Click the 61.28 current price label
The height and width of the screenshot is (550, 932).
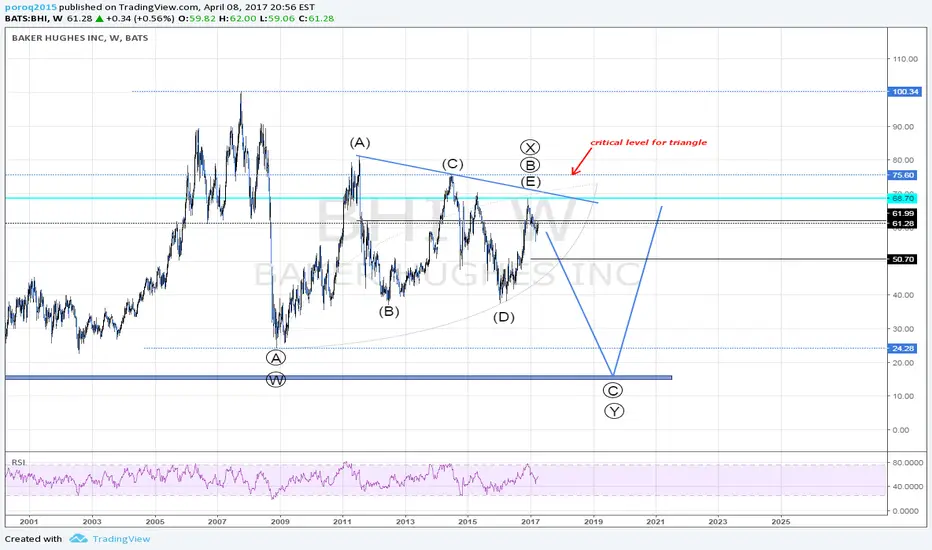tap(902, 224)
